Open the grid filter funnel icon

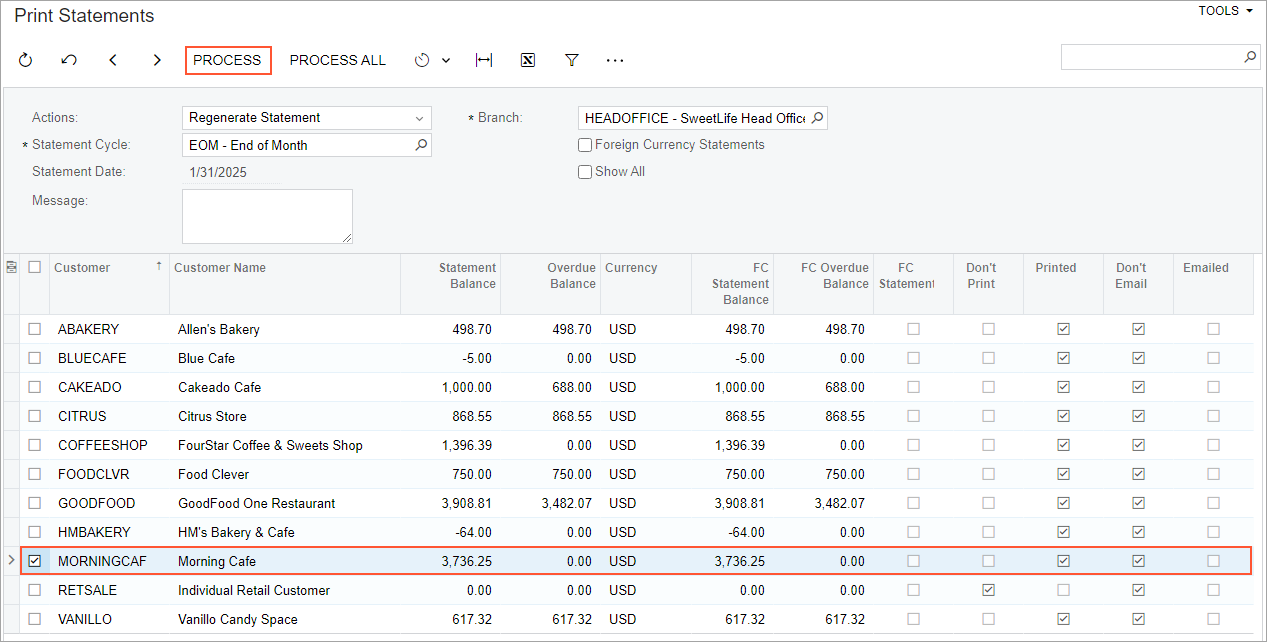coord(572,60)
